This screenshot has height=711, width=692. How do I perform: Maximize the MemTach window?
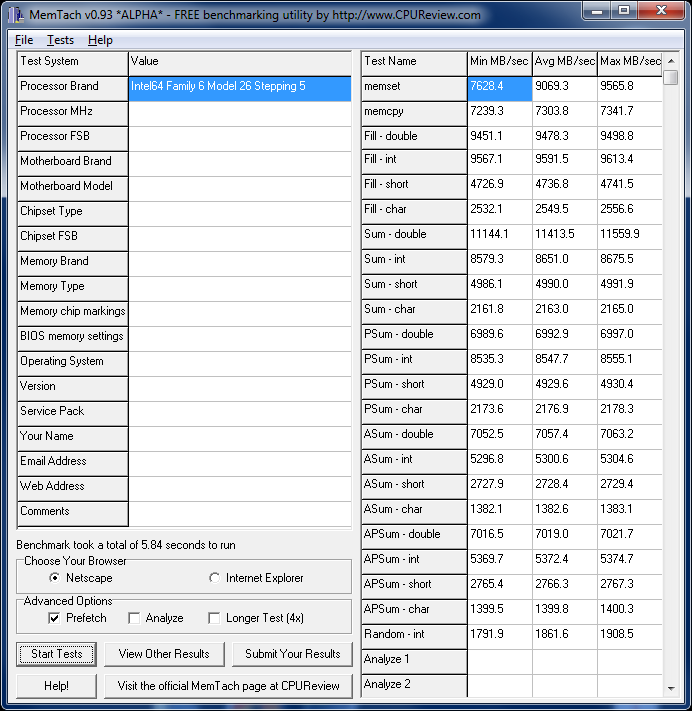[x=624, y=10]
